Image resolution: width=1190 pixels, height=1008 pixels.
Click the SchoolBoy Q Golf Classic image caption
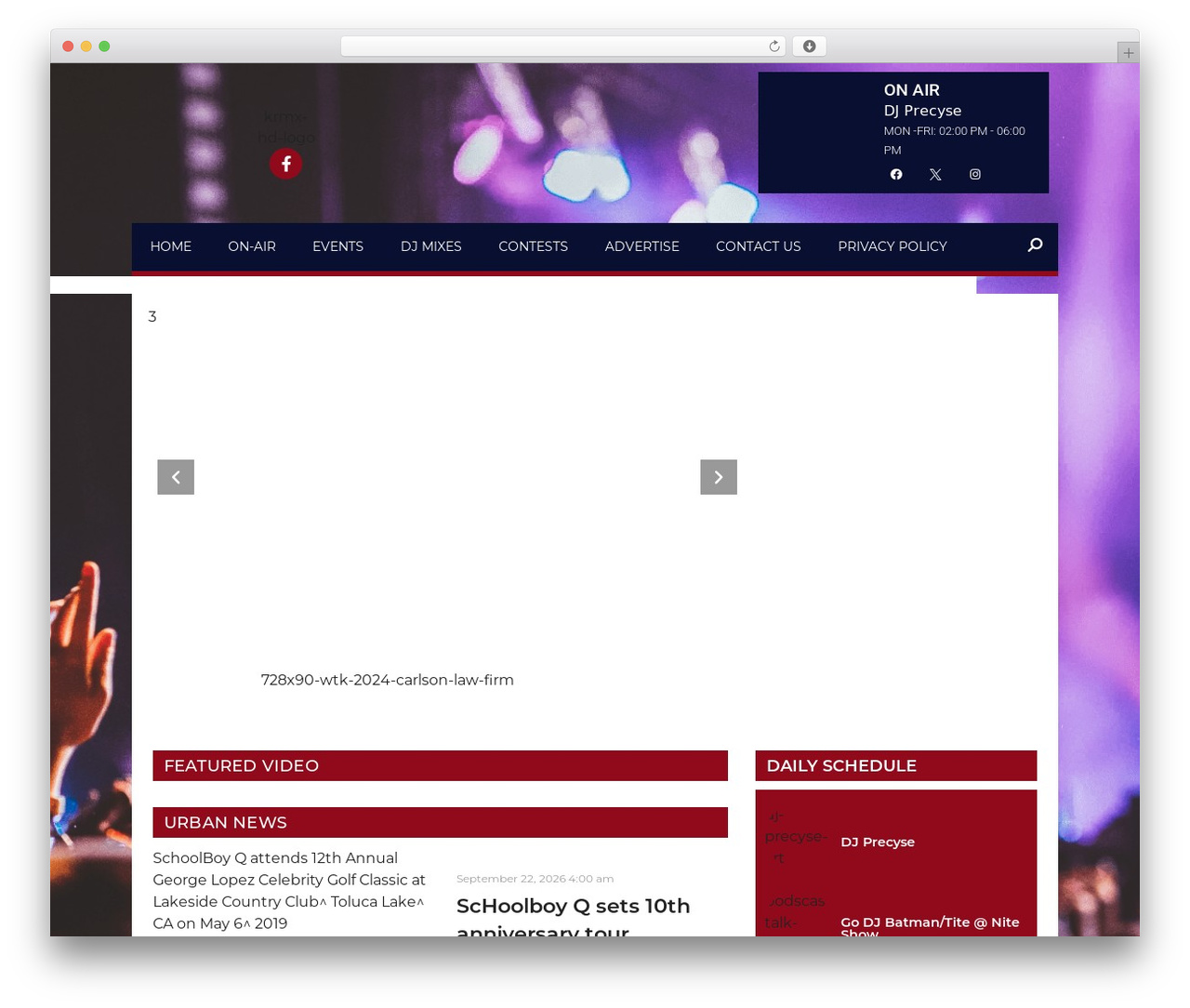click(289, 891)
